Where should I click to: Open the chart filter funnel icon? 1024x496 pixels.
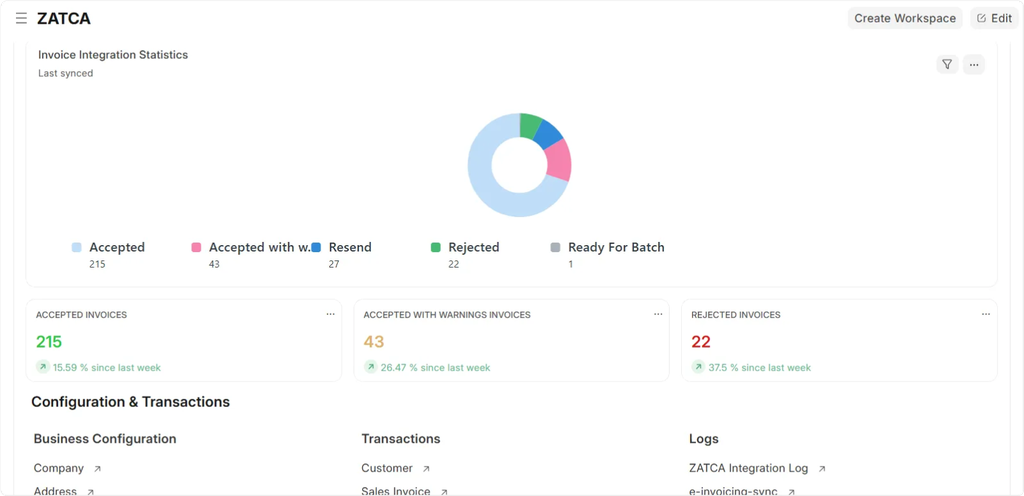(x=947, y=64)
